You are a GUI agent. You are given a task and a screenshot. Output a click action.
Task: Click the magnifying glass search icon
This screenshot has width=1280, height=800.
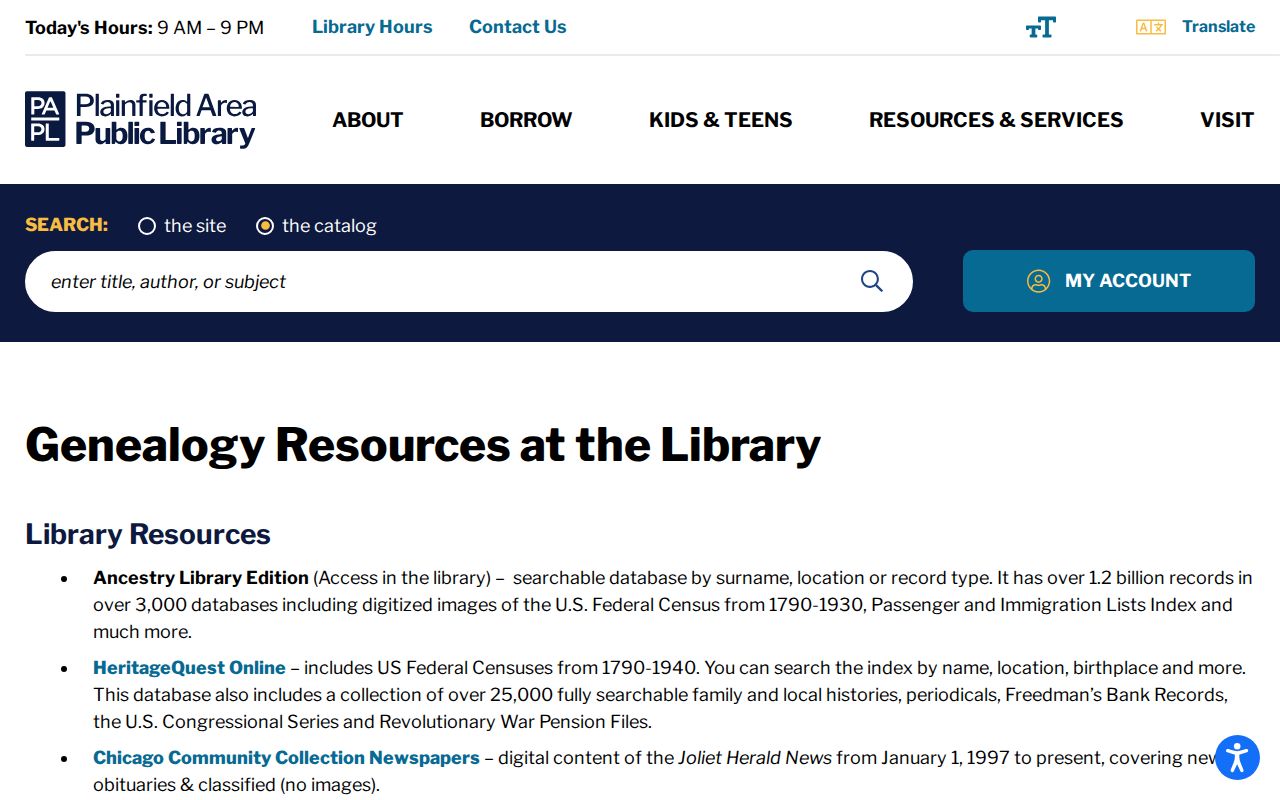[872, 281]
